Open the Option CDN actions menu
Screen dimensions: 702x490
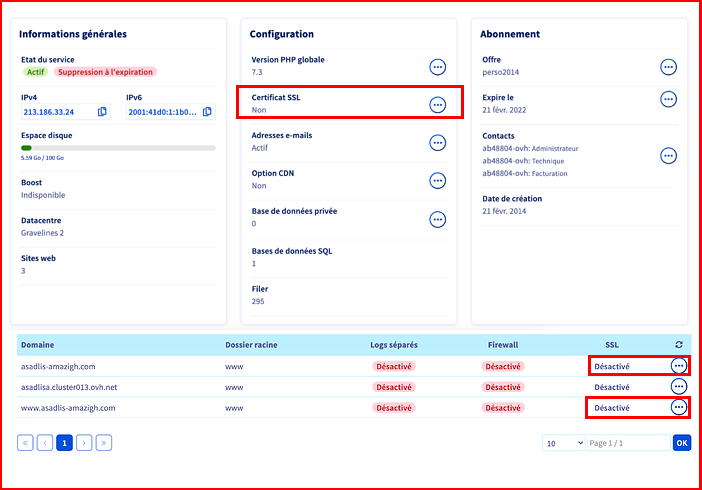(x=437, y=181)
